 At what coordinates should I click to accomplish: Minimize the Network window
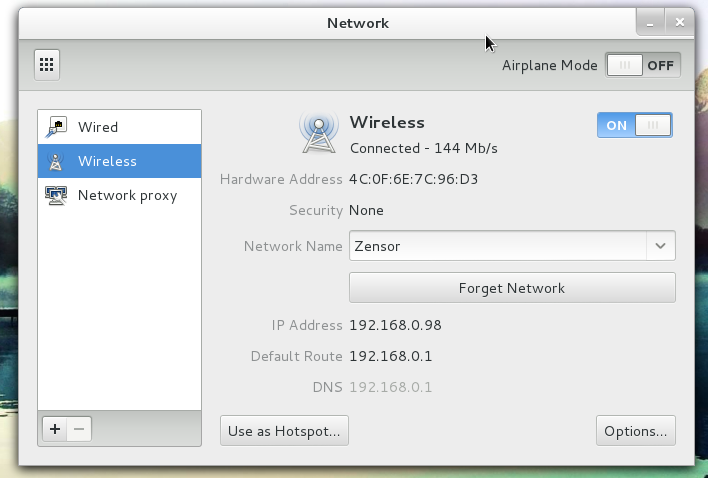click(651, 21)
